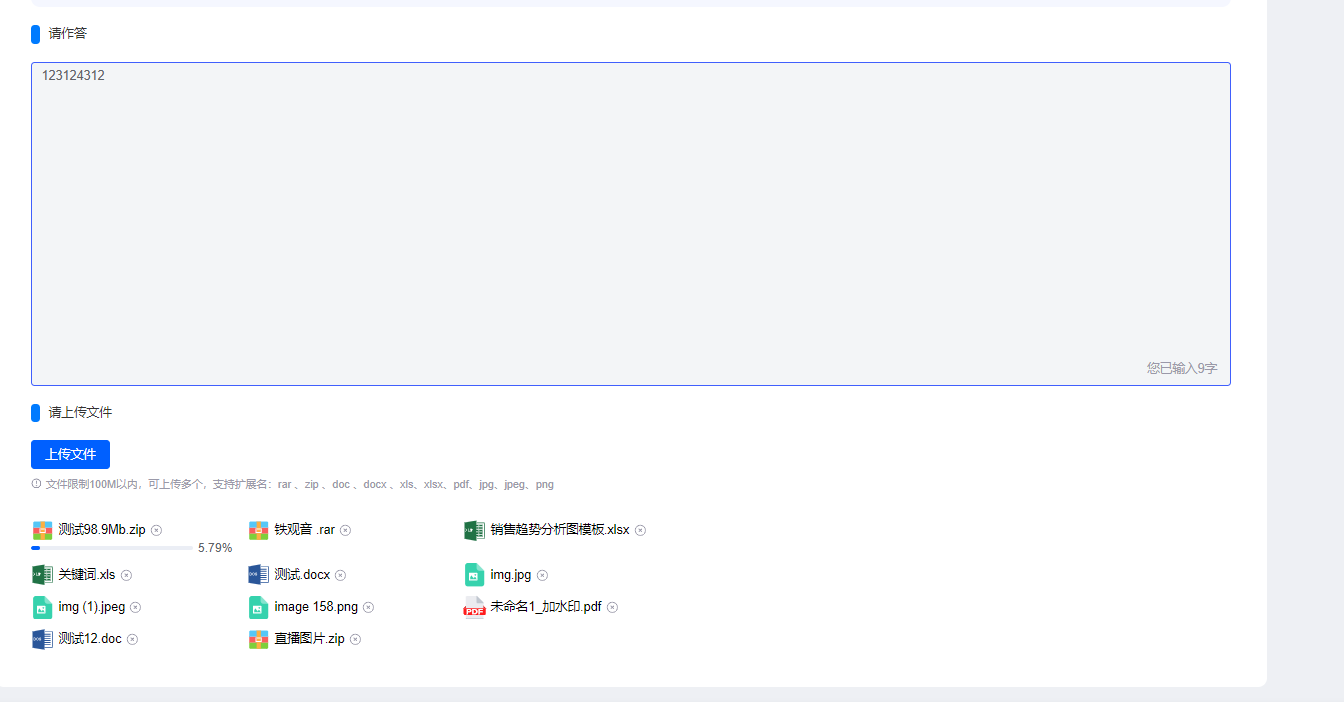
Task: Delete the 测试.docx attachment
Action: 340,575
